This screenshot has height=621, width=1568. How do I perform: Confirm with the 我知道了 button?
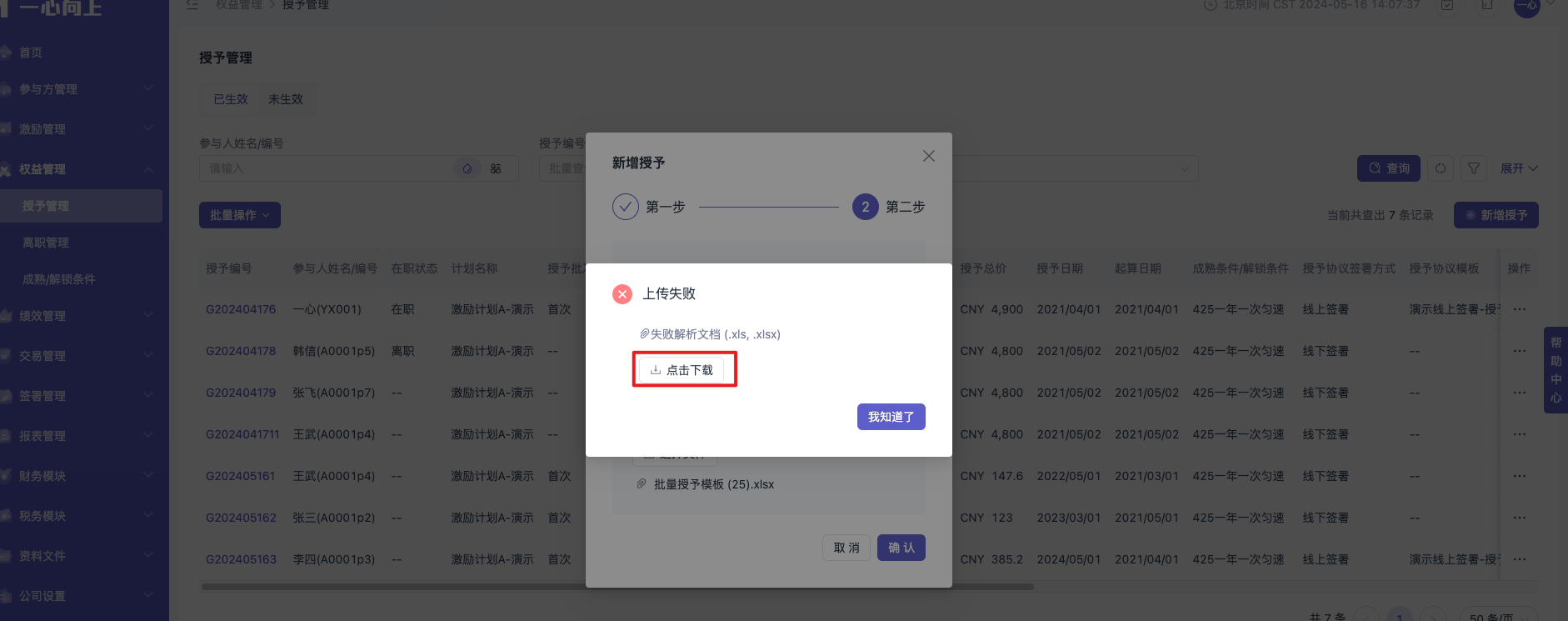click(891, 417)
